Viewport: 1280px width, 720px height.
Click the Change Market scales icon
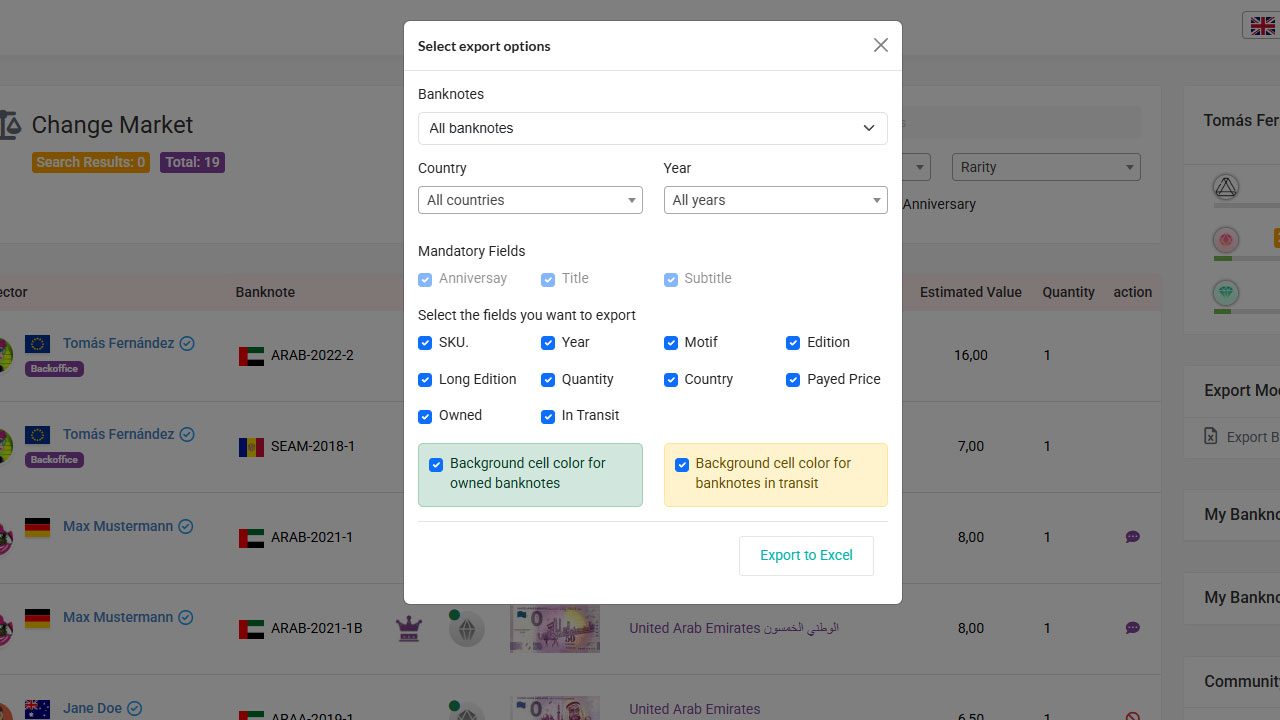point(10,125)
